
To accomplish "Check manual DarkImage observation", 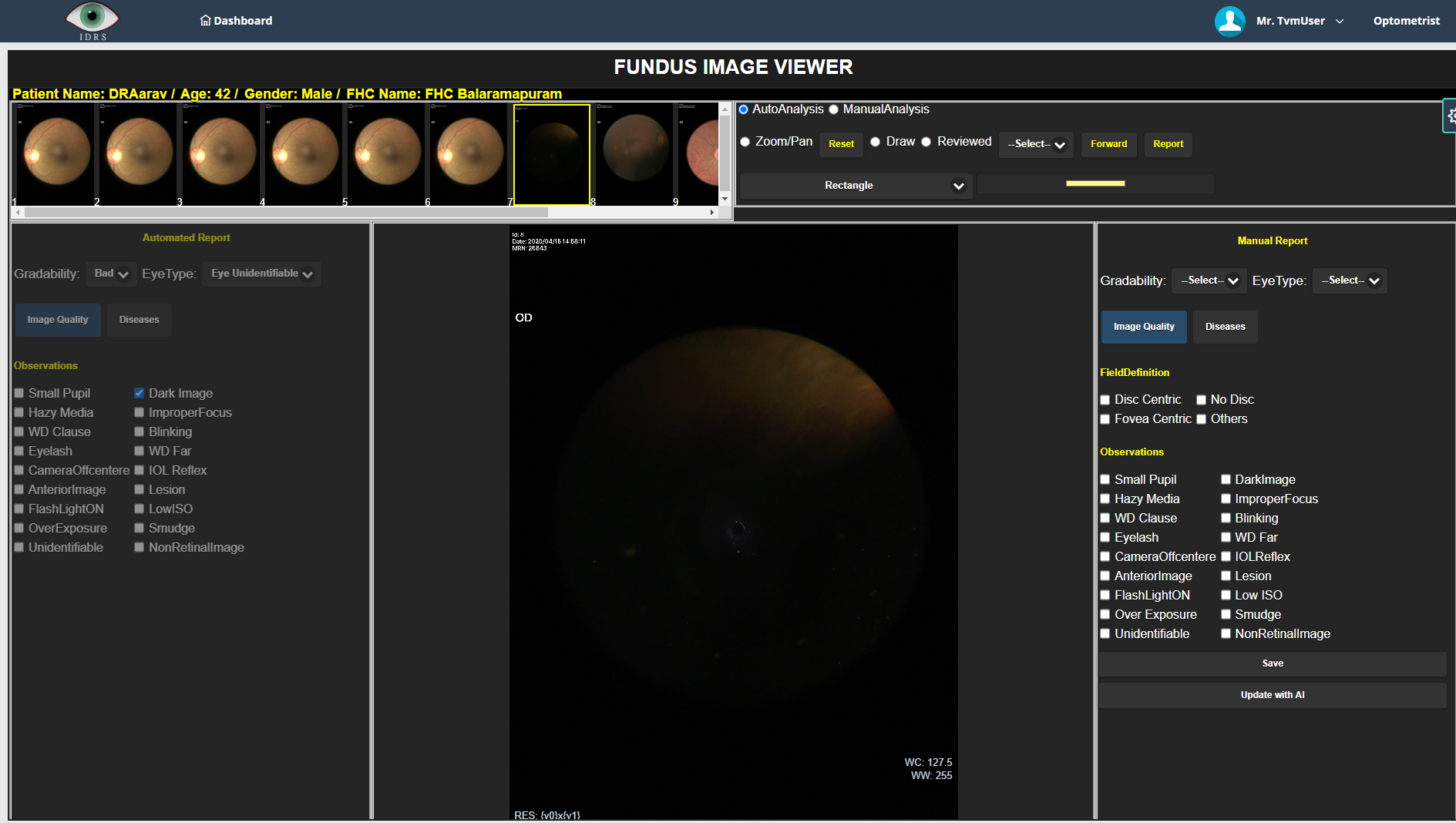I will pyautogui.click(x=1226, y=479).
